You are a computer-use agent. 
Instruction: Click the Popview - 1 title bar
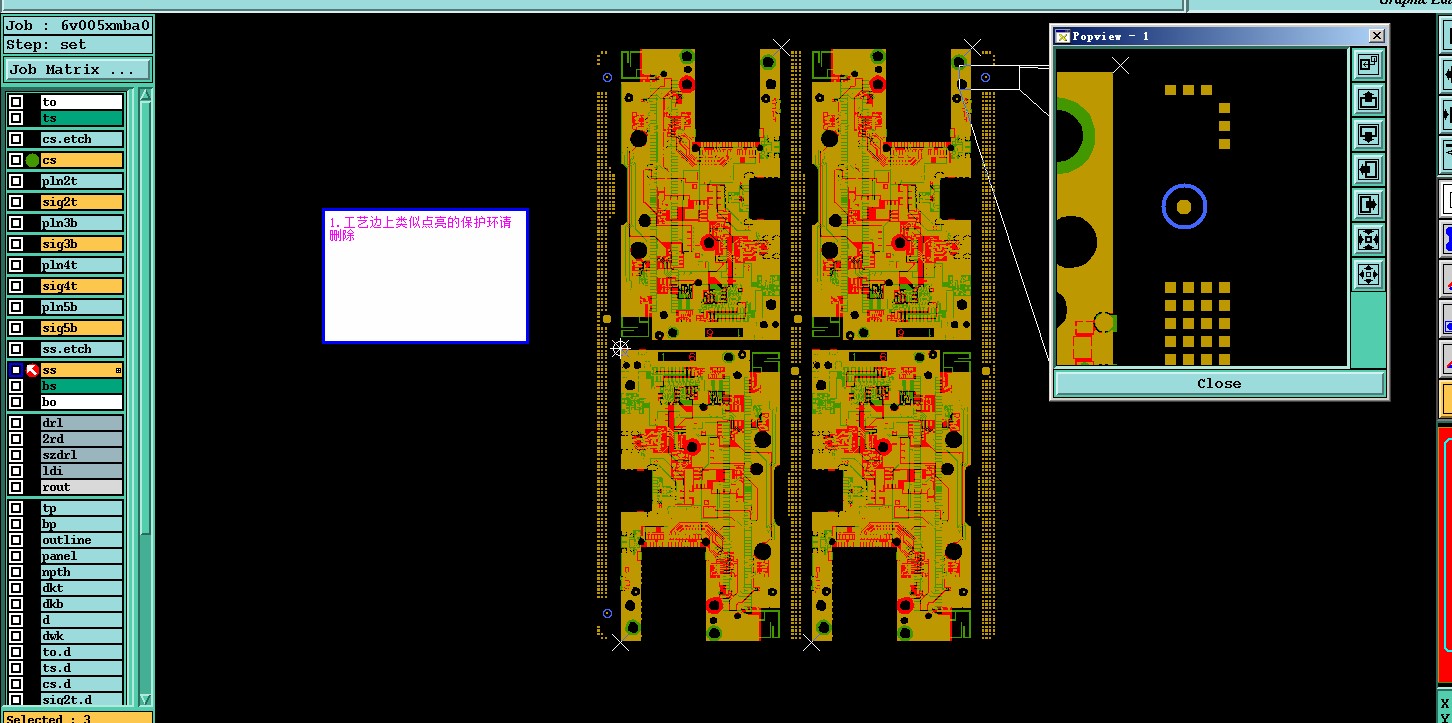1219,36
